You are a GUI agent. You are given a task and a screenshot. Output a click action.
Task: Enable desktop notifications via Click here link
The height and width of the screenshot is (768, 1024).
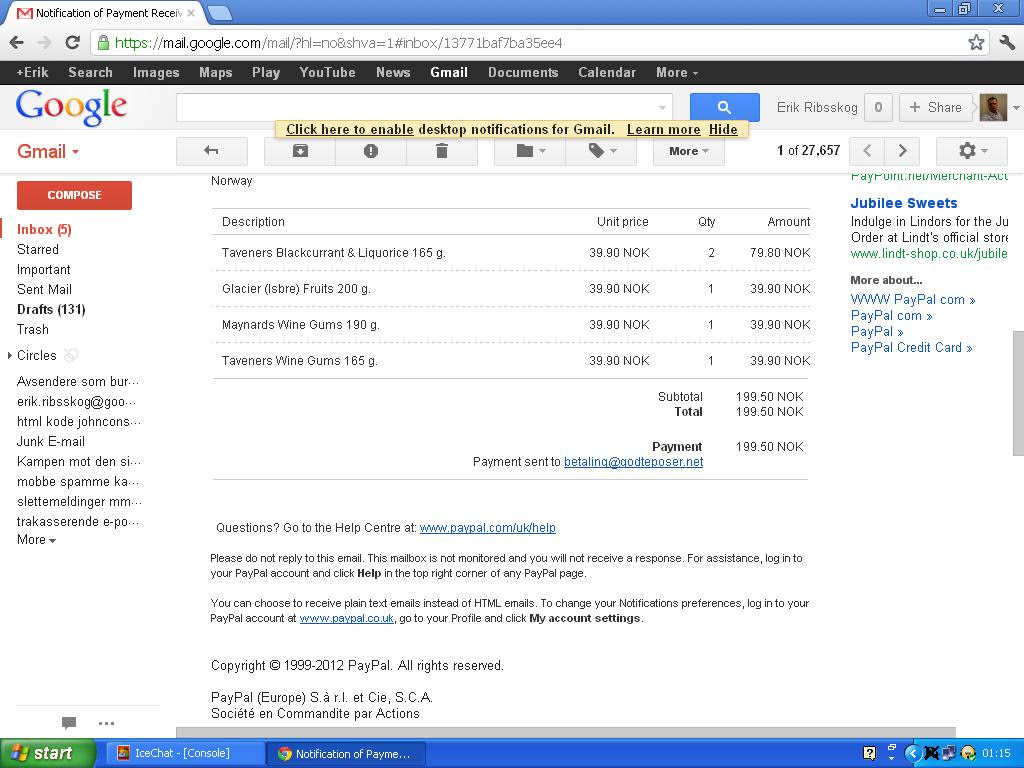click(349, 129)
